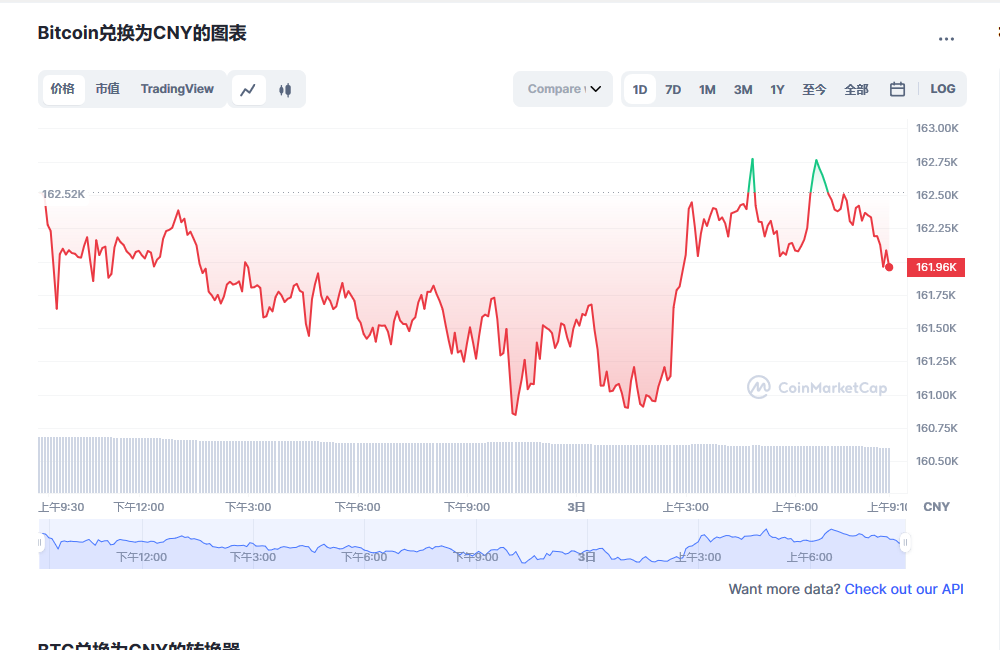Select the 1Y range button
This screenshot has width=1000, height=650.
[x=777, y=89]
